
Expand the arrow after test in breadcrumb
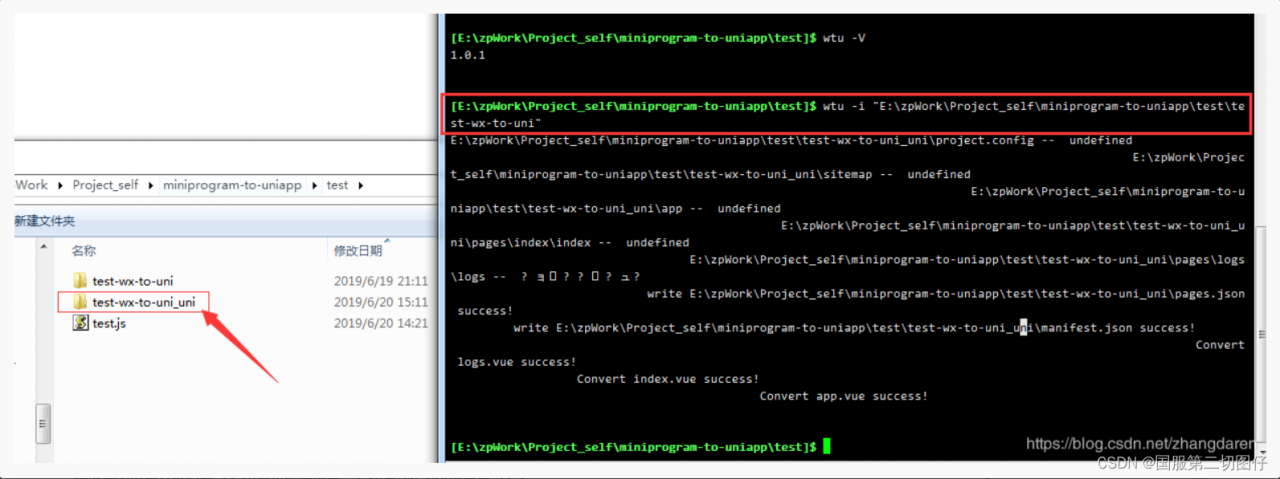pyautogui.click(x=360, y=185)
